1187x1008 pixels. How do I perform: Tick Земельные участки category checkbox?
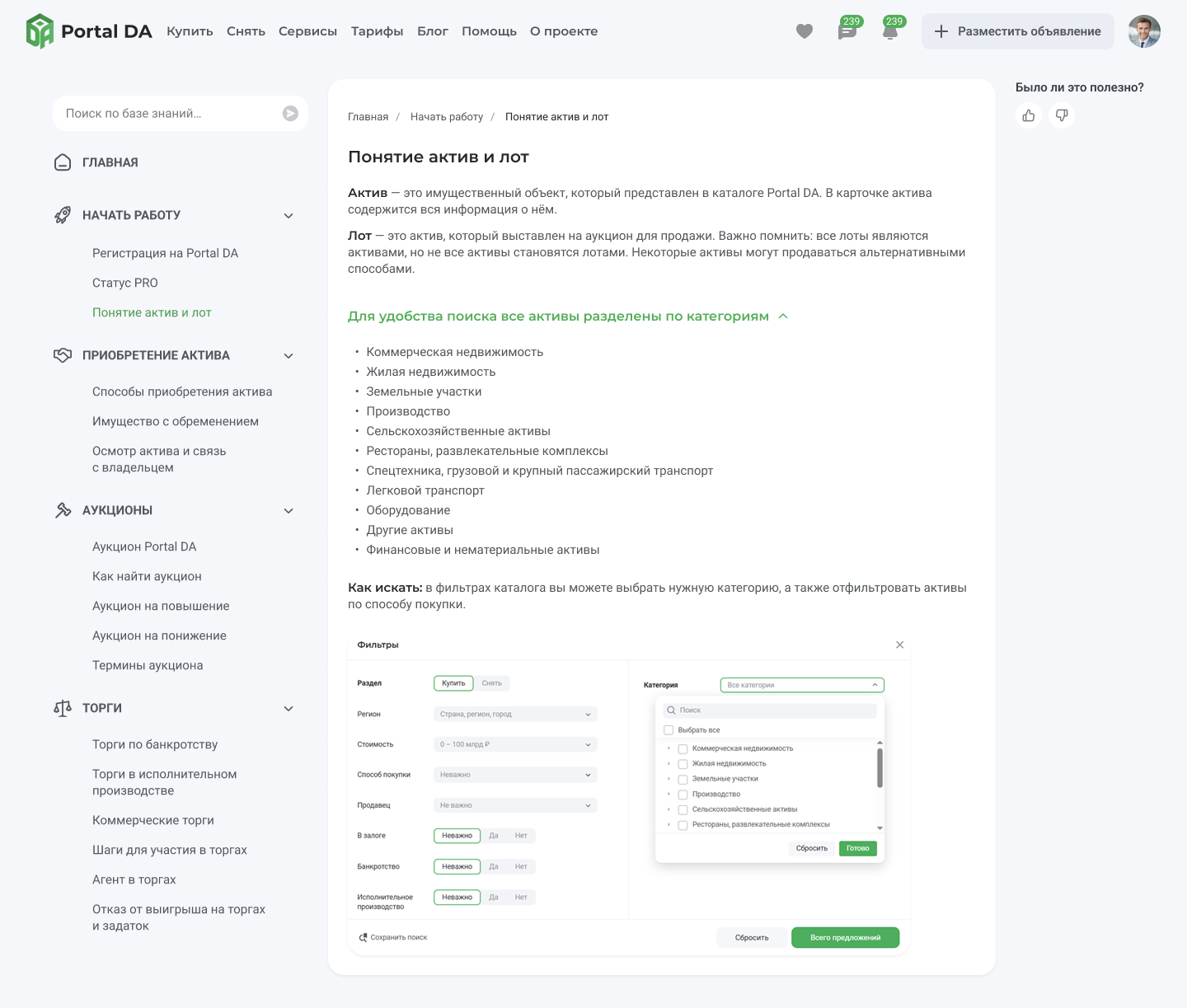[x=683, y=780]
